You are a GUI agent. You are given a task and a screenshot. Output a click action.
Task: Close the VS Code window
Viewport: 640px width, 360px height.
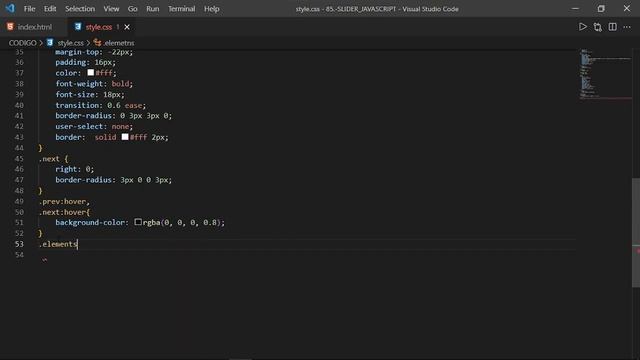(x=627, y=9)
